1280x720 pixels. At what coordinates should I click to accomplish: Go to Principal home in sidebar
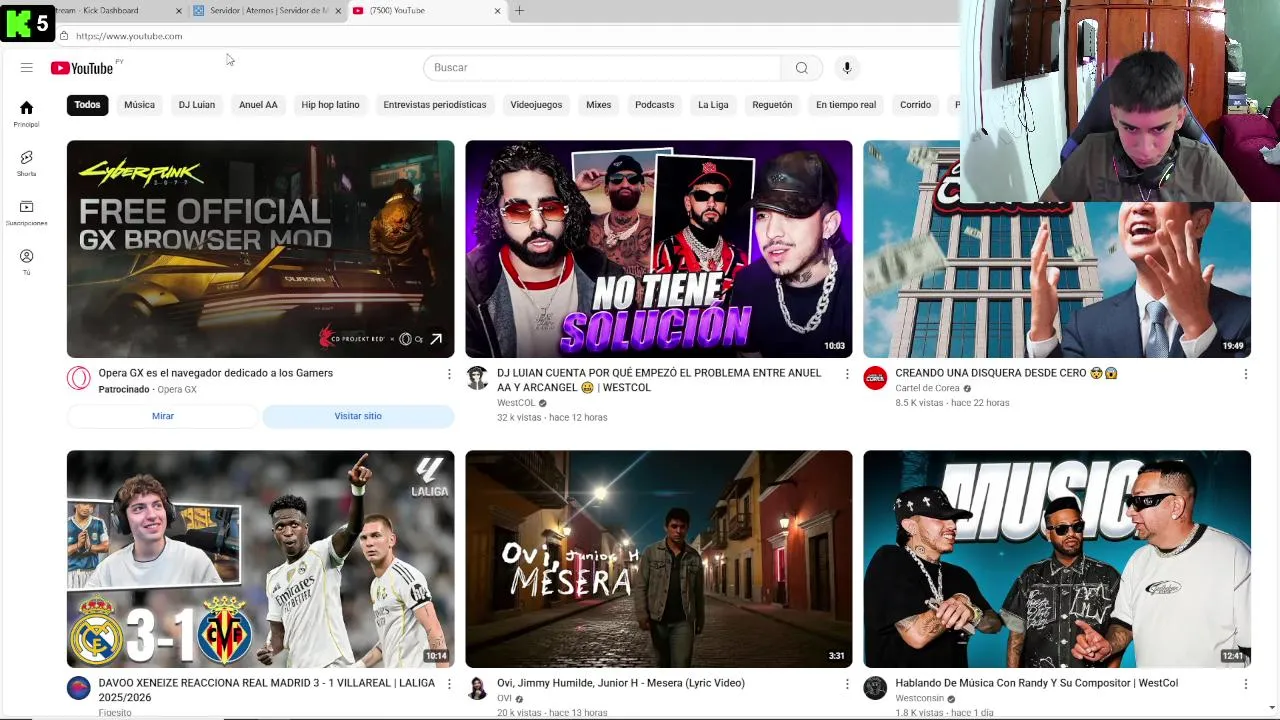click(27, 114)
